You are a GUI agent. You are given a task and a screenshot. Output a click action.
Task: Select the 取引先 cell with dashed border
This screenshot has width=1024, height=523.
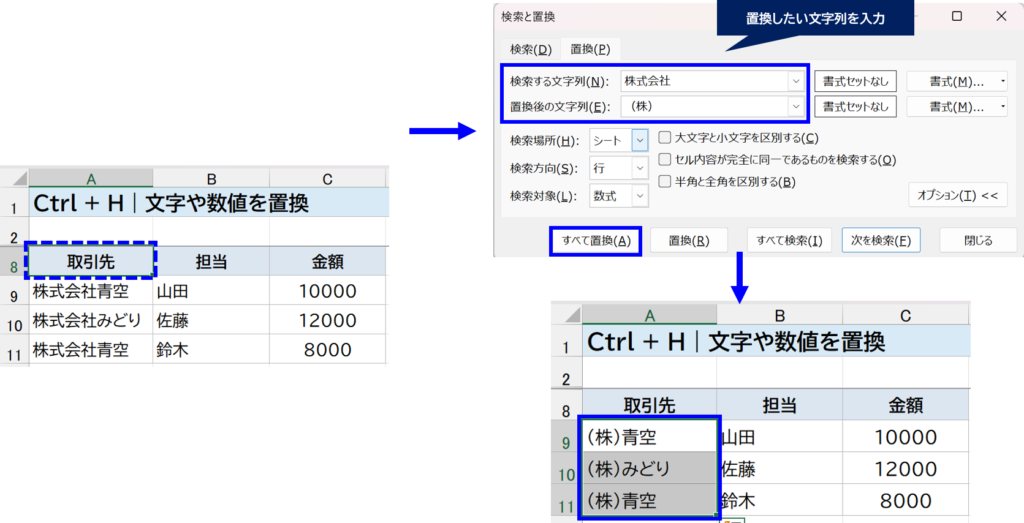[91, 261]
